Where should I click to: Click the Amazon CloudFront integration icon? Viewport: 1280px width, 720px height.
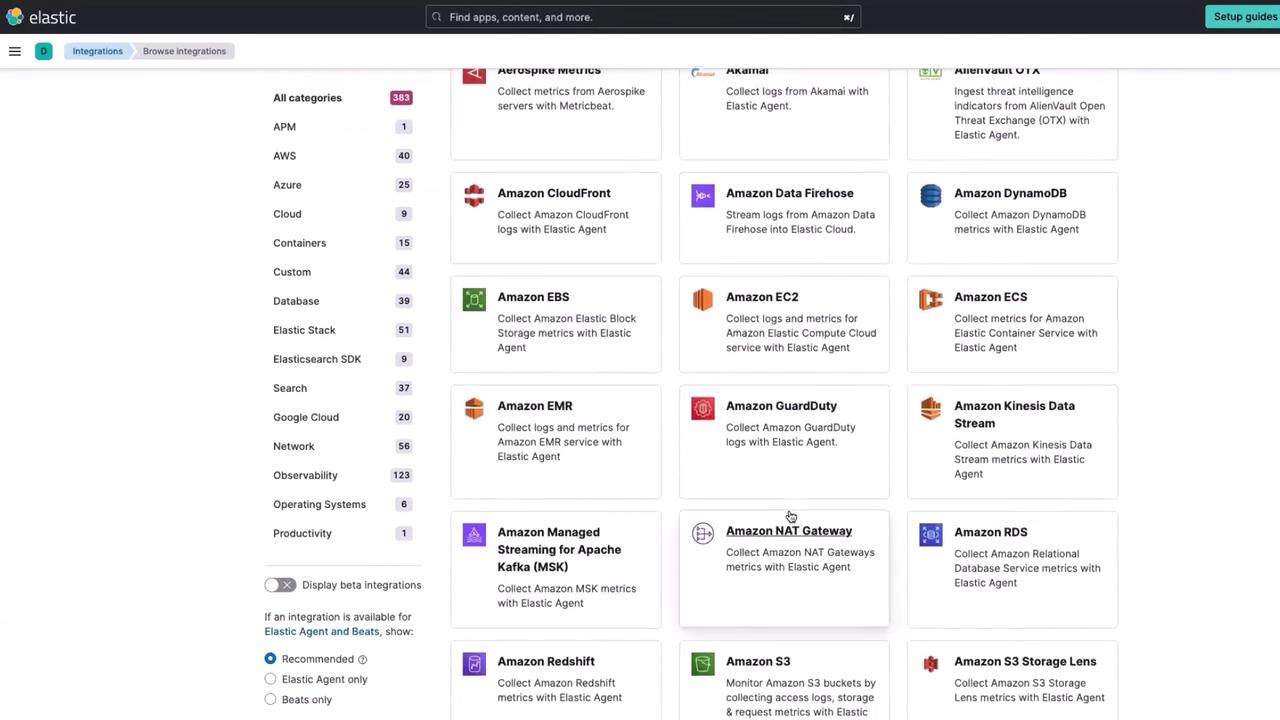pyautogui.click(x=474, y=196)
